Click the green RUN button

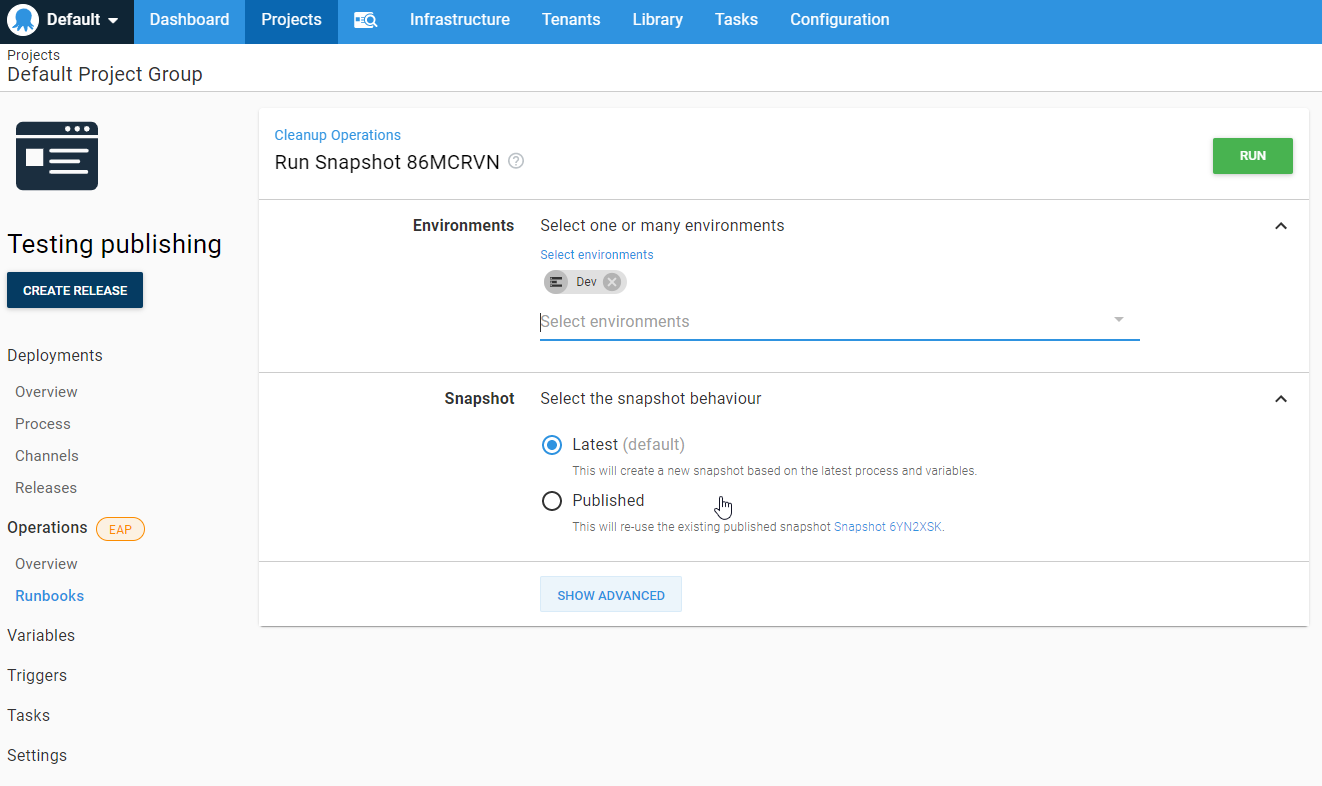click(1253, 156)
